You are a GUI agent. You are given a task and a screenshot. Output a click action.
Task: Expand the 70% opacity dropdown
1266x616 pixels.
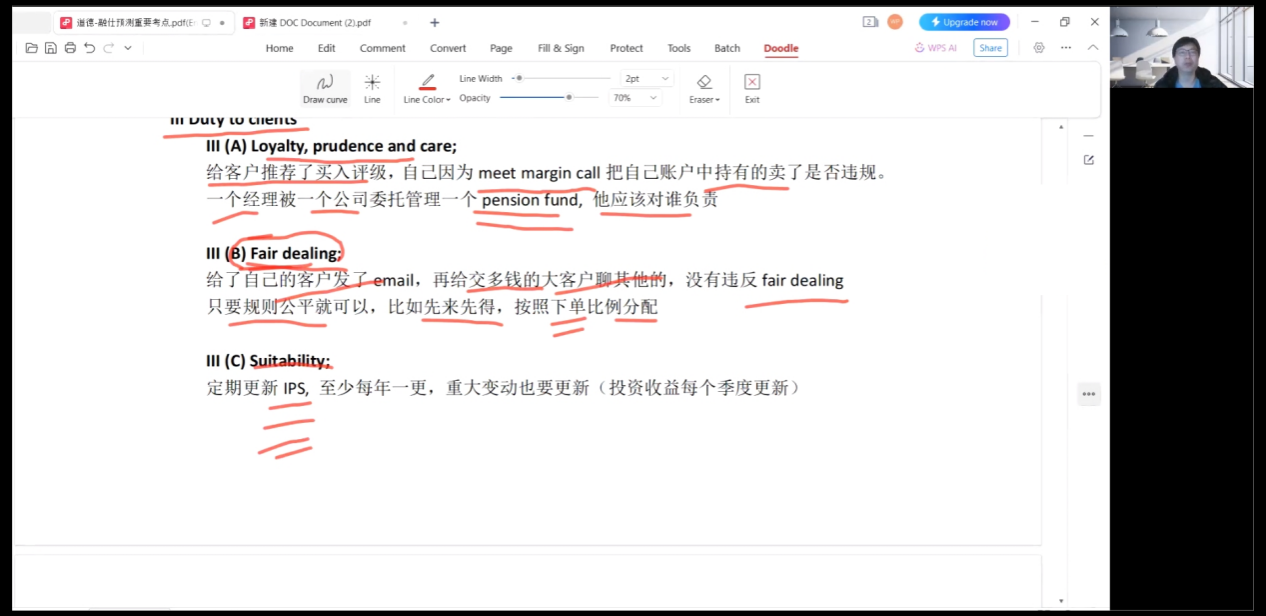636,98
